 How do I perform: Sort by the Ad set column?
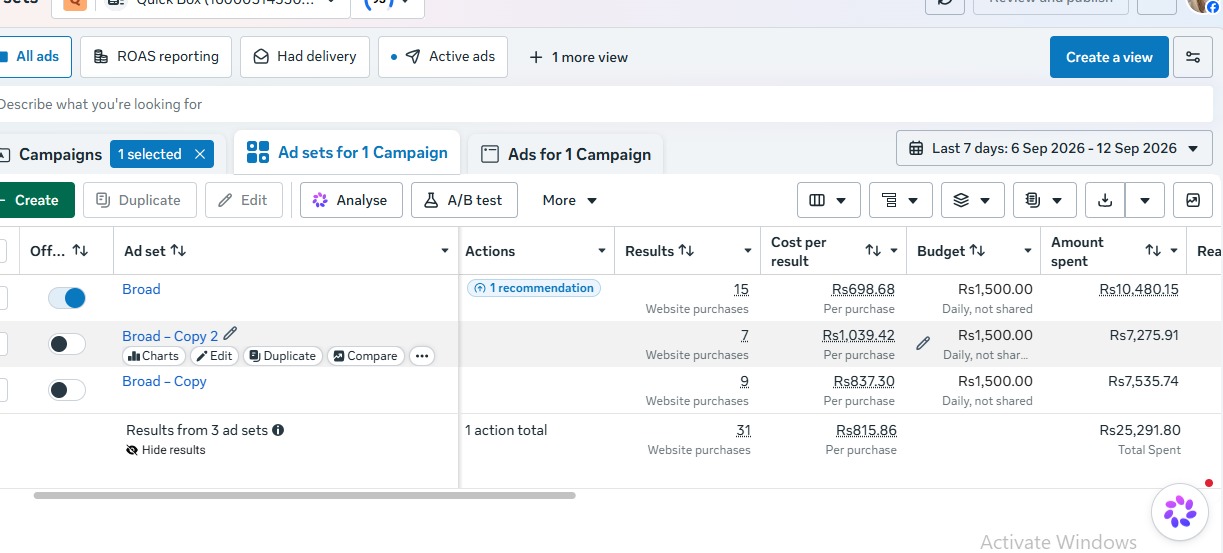click(178, 251)
